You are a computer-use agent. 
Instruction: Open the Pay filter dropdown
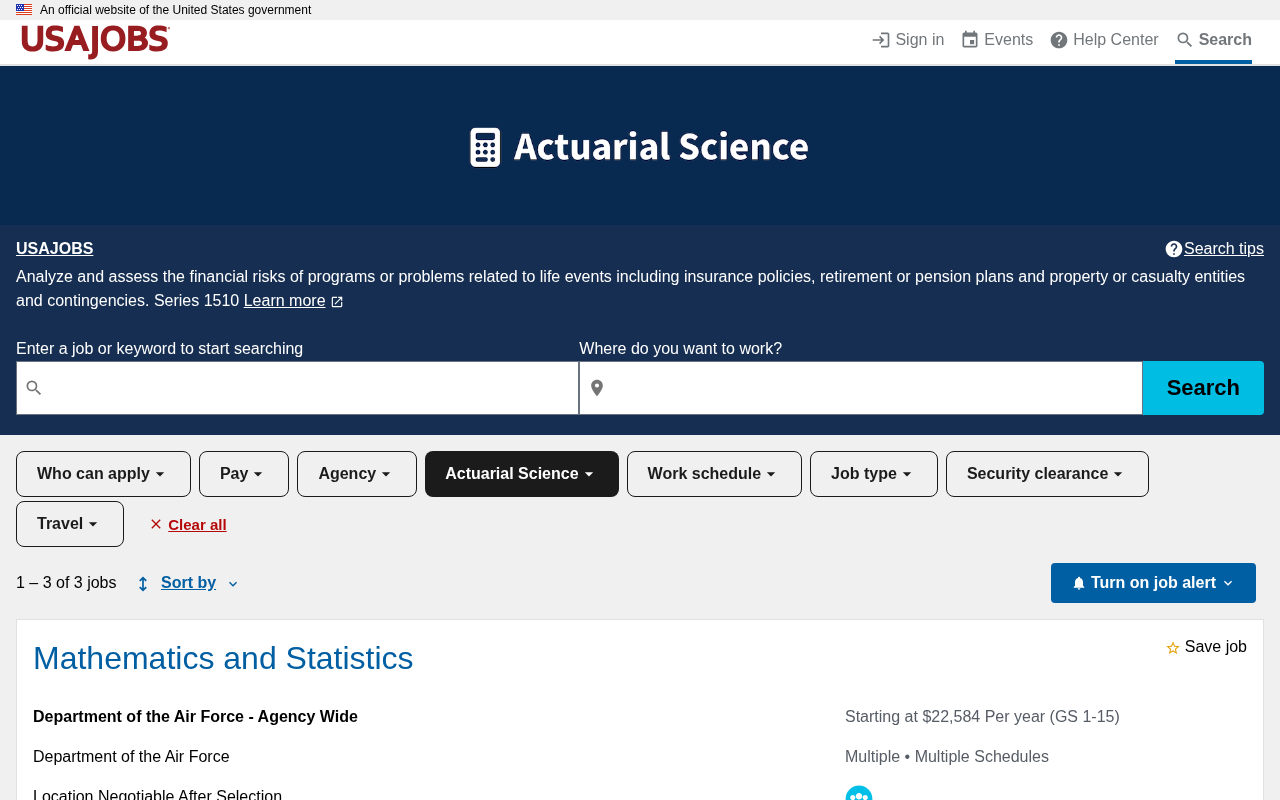tap(244, 474)
